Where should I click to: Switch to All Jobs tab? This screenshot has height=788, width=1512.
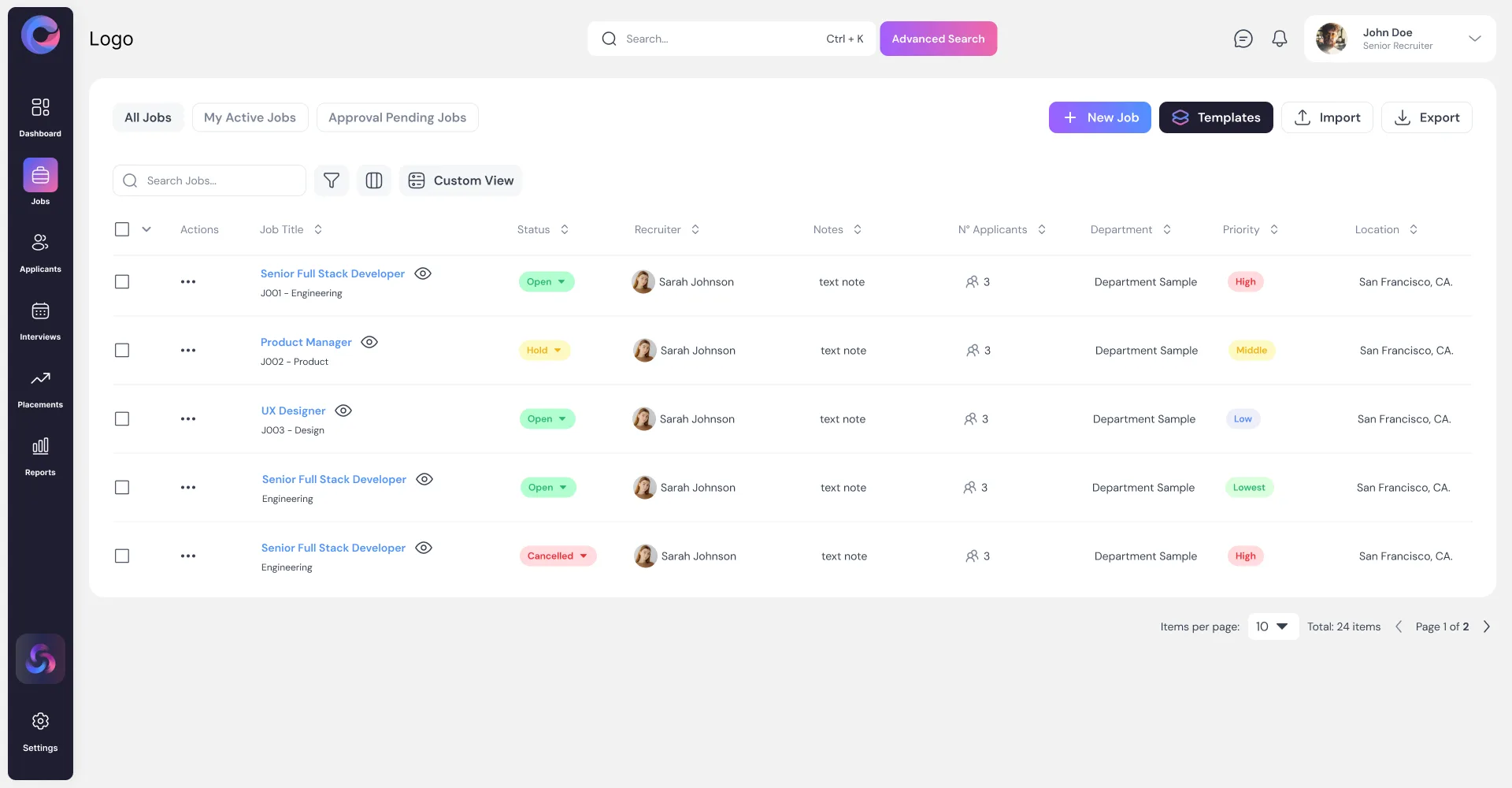[148, 117]
